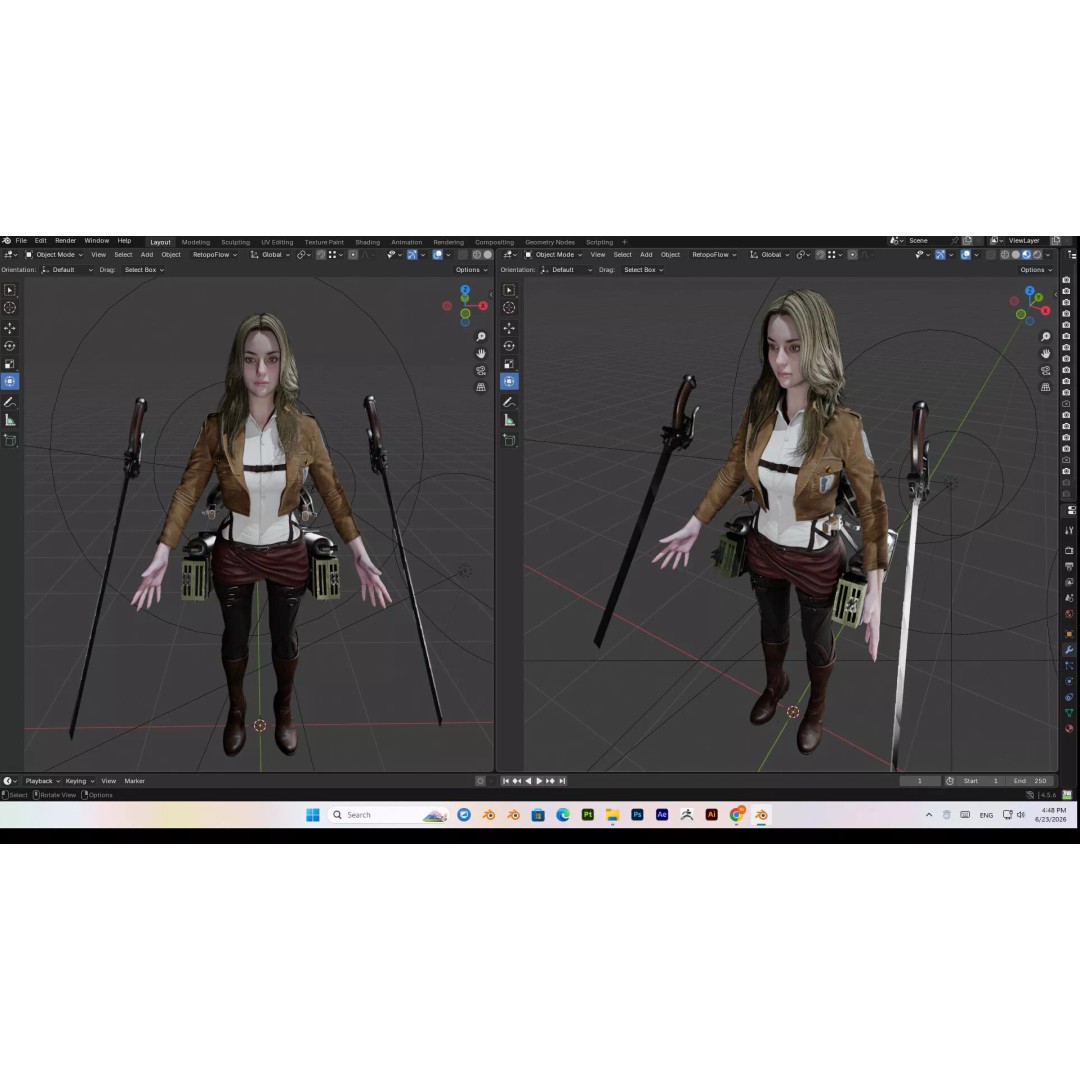Open Drag Select Box dropdown in left viewport

click(144, 270)
